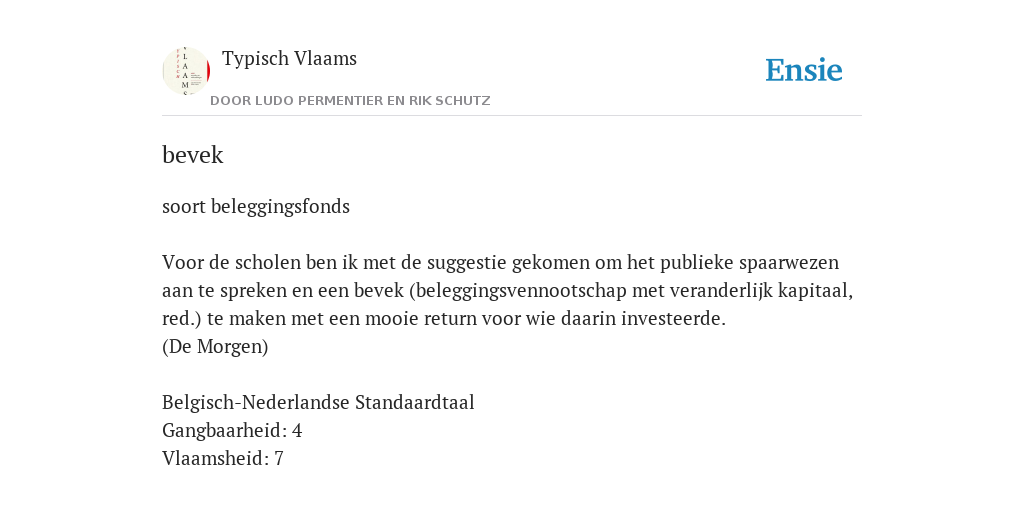Click the Typisch Vlaams source title
This screenshot has width=1024, height=512.
pos(289,58)
